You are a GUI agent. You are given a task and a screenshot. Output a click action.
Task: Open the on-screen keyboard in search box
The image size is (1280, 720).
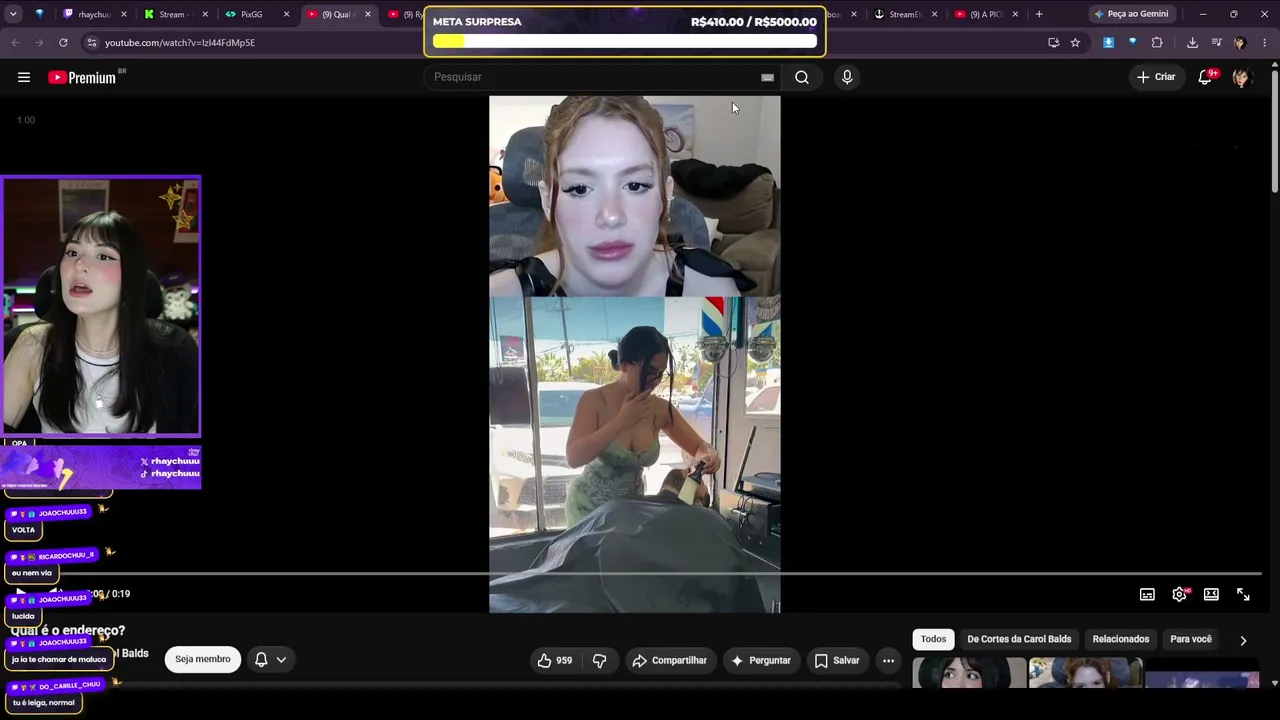pyautogui.click(x=767, y=77)
